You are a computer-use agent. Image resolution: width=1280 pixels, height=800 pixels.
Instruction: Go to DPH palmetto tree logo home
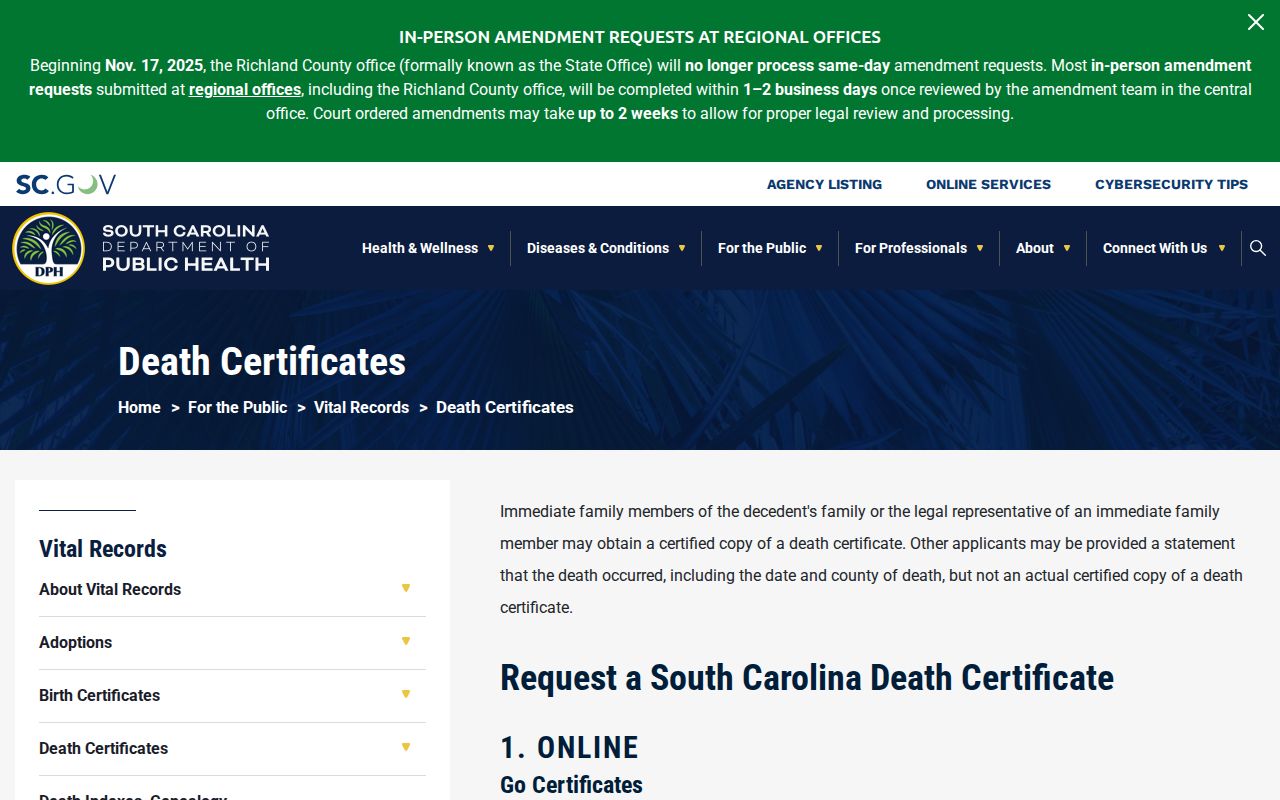pos(48,248)
